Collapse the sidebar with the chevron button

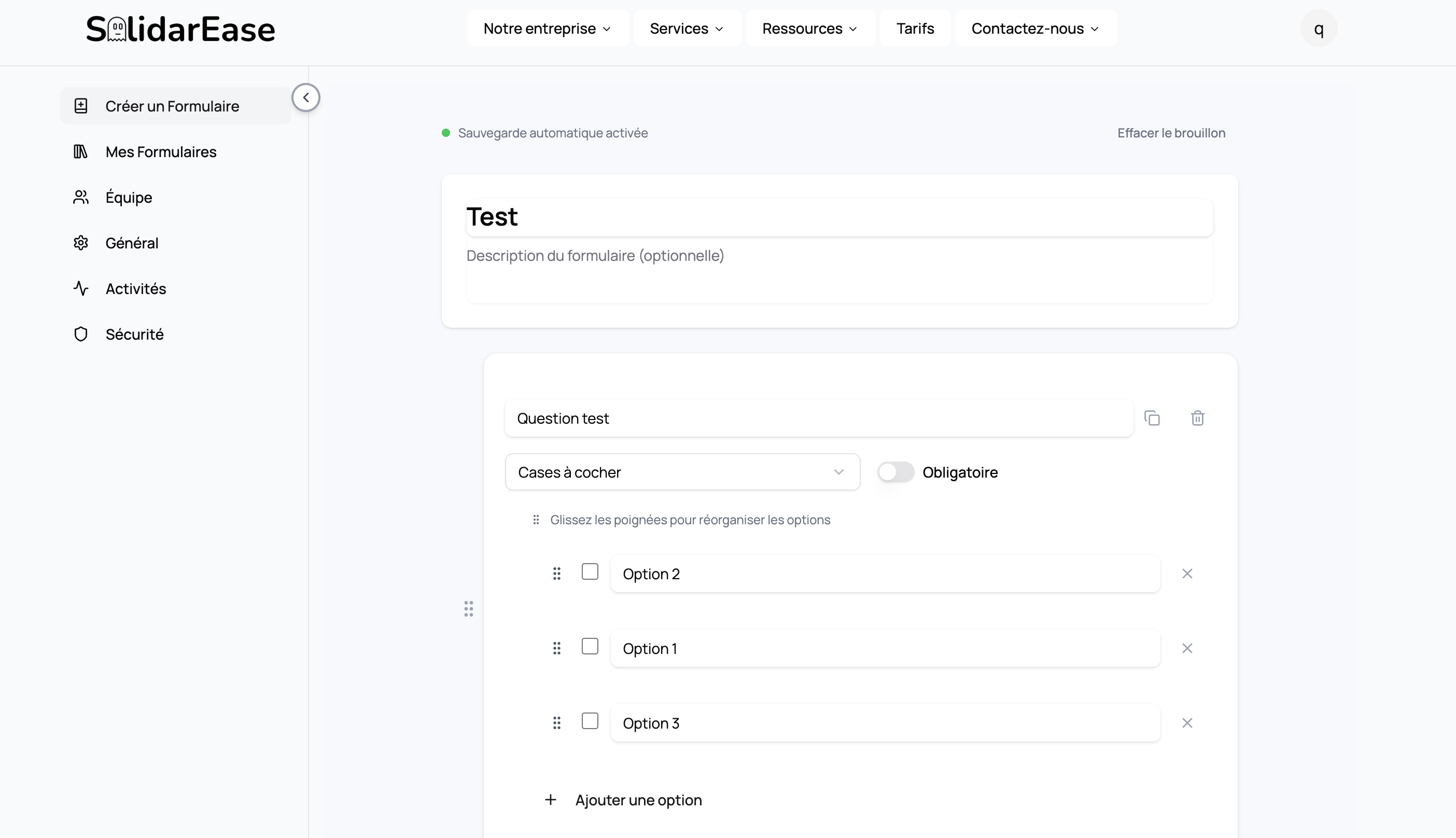tap(306, 97)
